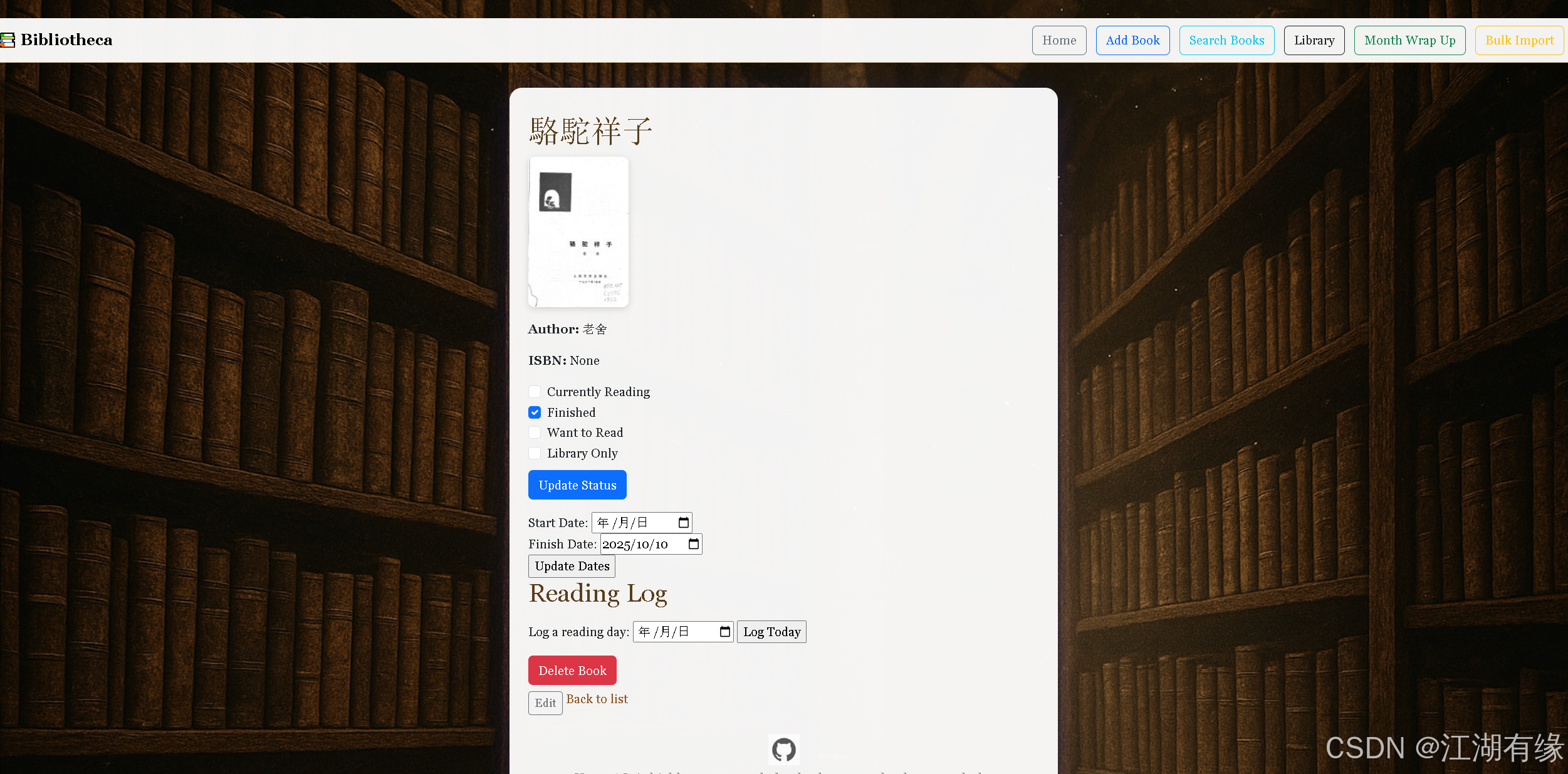Image resolution: width=1568 pixels, height=774 pixels.
Task: Open Search Books from navbar
Action: (1226, 40)
